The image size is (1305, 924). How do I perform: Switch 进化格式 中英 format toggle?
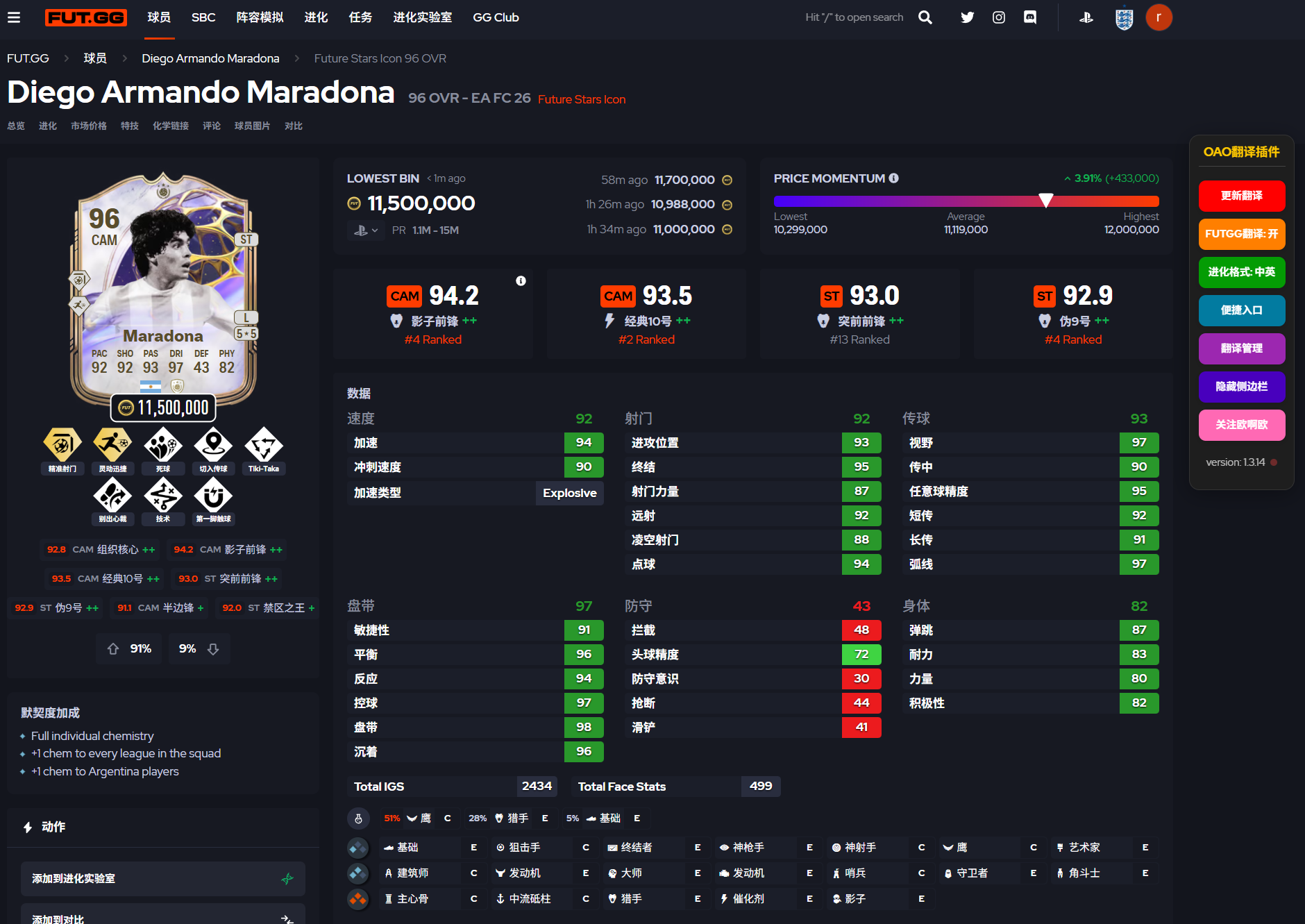(1241, 272)
